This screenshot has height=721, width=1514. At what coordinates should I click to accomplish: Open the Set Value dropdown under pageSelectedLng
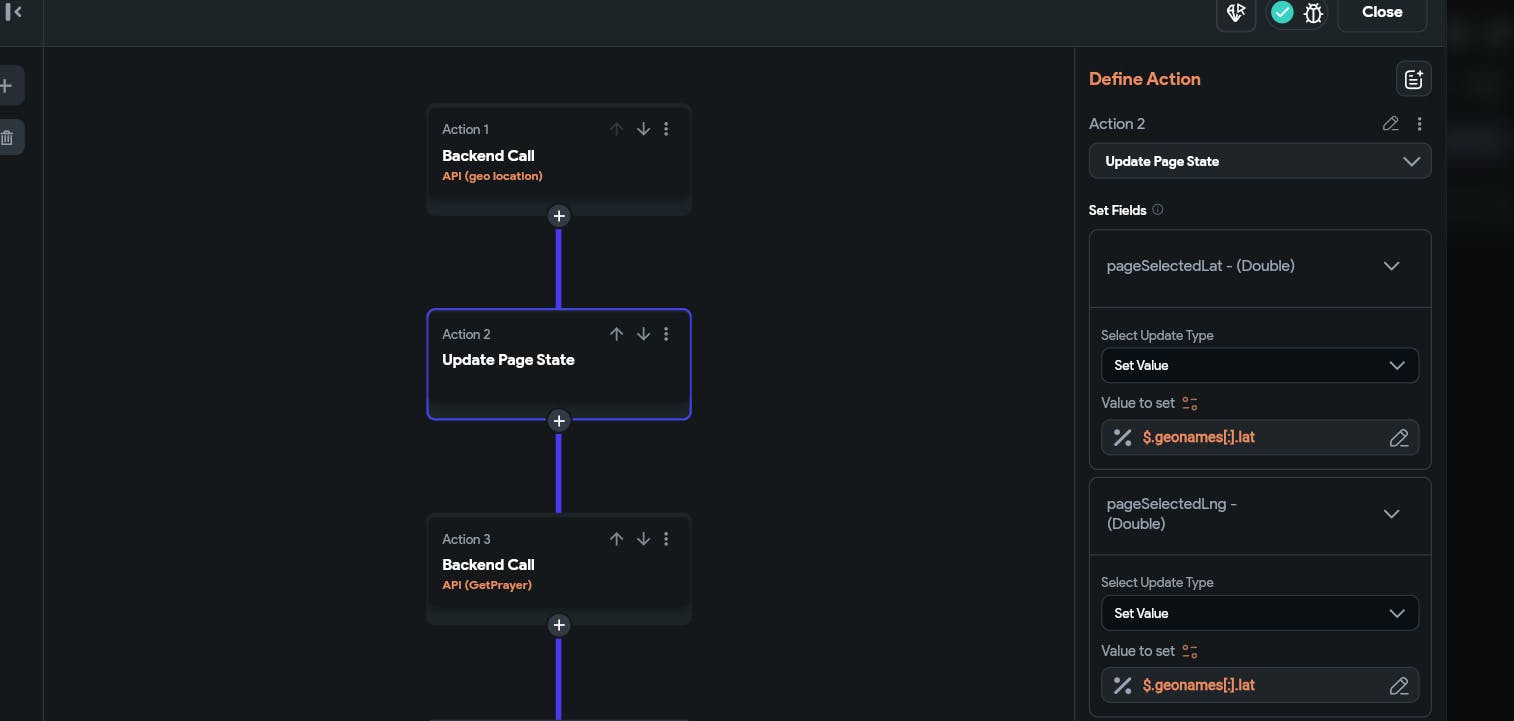[1259, 613]
